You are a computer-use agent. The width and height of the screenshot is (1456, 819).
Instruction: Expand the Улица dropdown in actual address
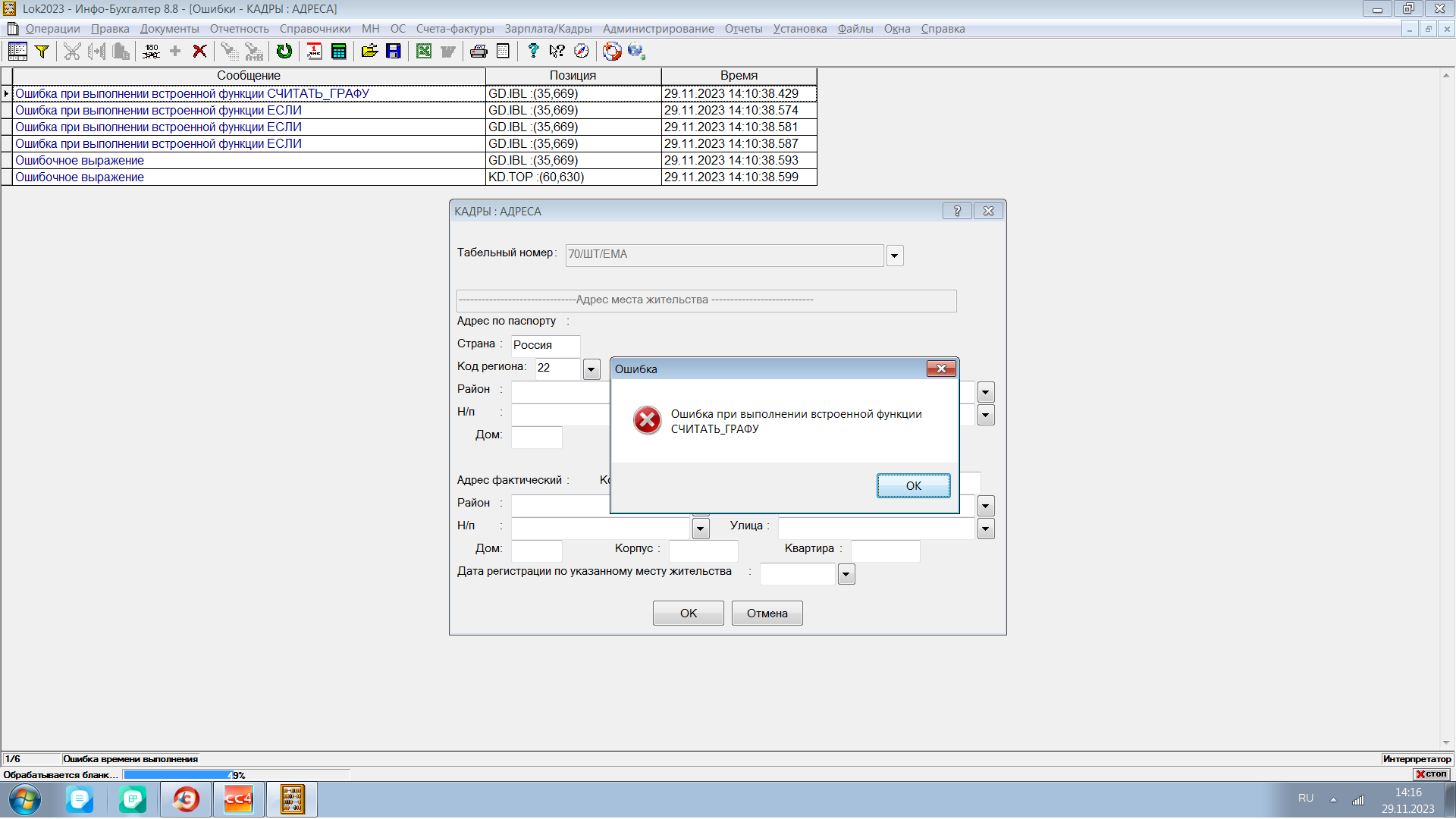(x=986, y=529)
